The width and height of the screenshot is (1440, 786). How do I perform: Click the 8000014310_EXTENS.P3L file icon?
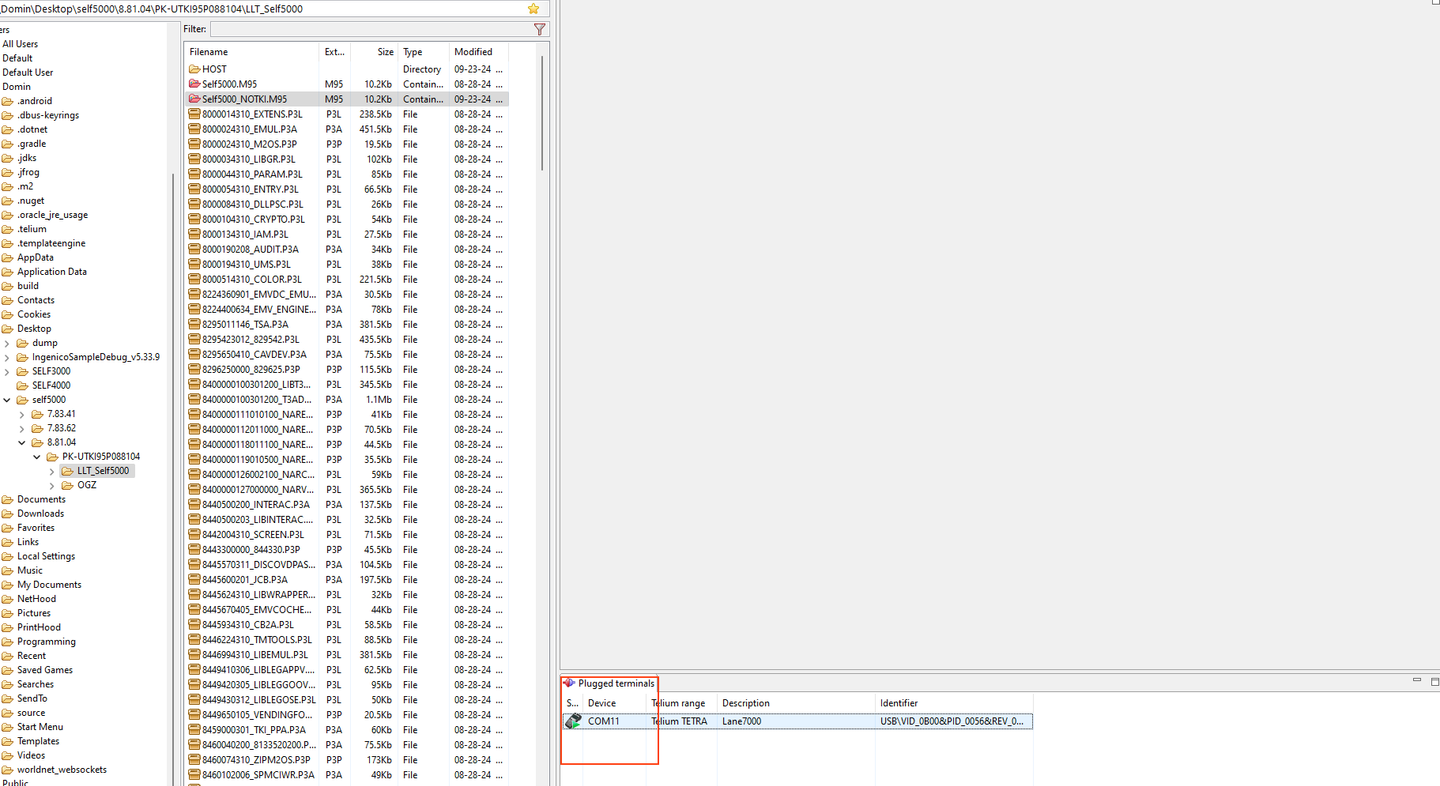click(x=194, y=114)
